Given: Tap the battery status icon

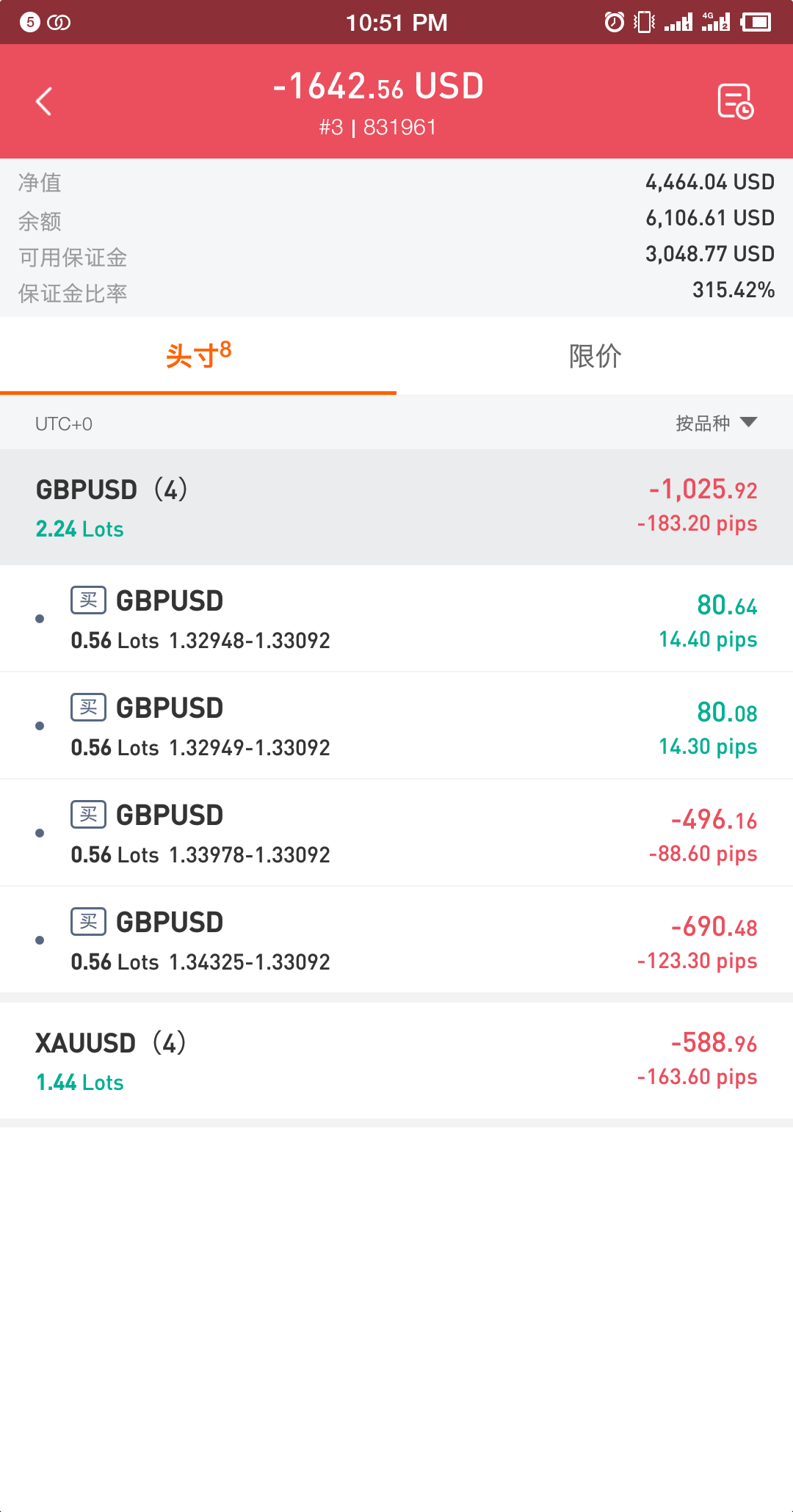Looking at the screenshot, I should (756, 22).
